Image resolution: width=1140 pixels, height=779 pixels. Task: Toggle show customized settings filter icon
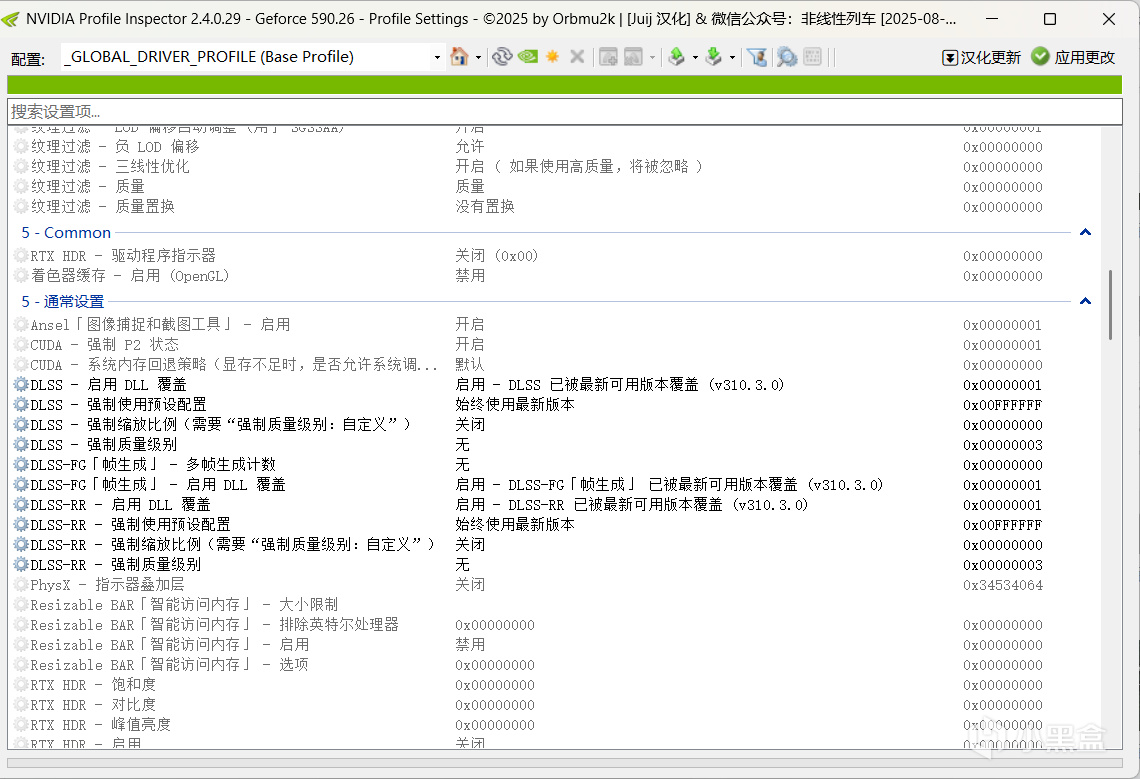[x=757, y=56]
